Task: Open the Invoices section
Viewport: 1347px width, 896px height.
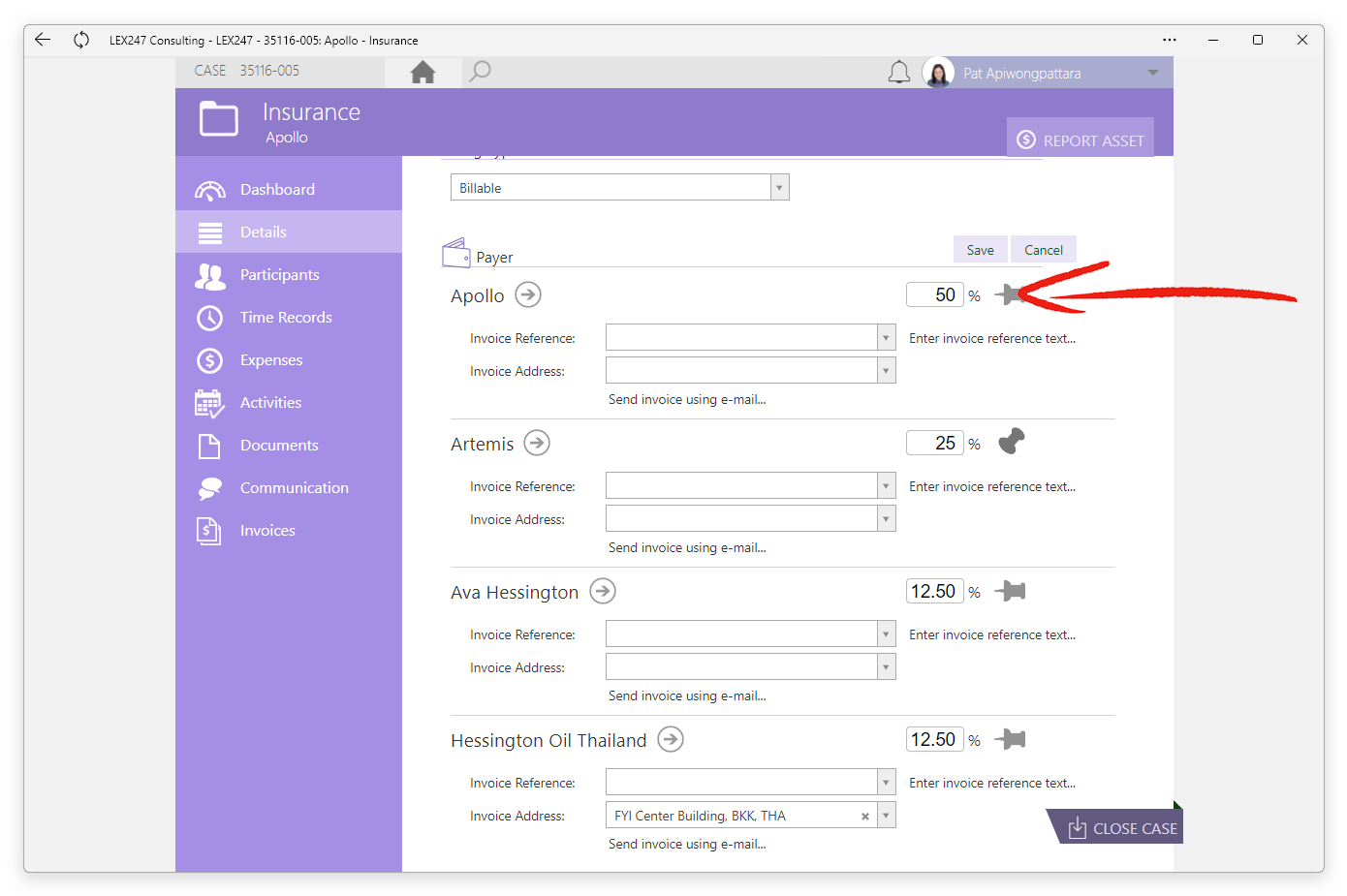Action: pyautogui.click(x=289, y=531)
